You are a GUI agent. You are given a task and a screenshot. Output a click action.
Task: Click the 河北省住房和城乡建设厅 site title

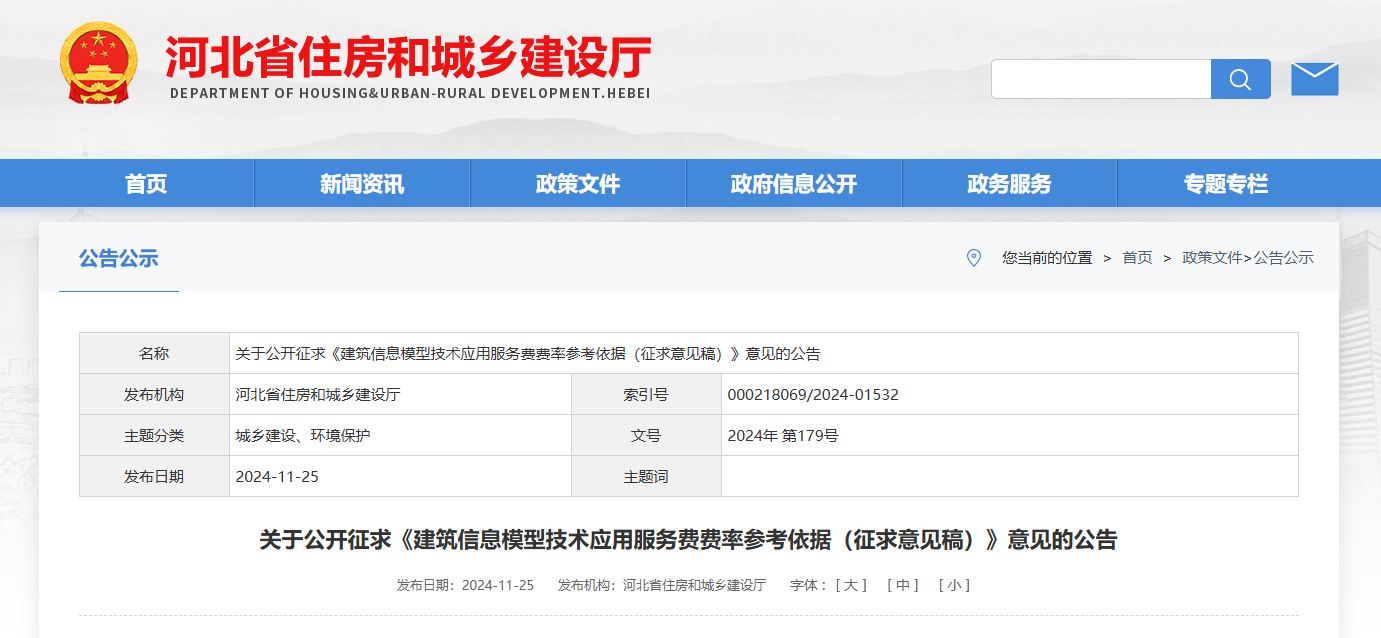pyautogui.click(x=408, y=57)
